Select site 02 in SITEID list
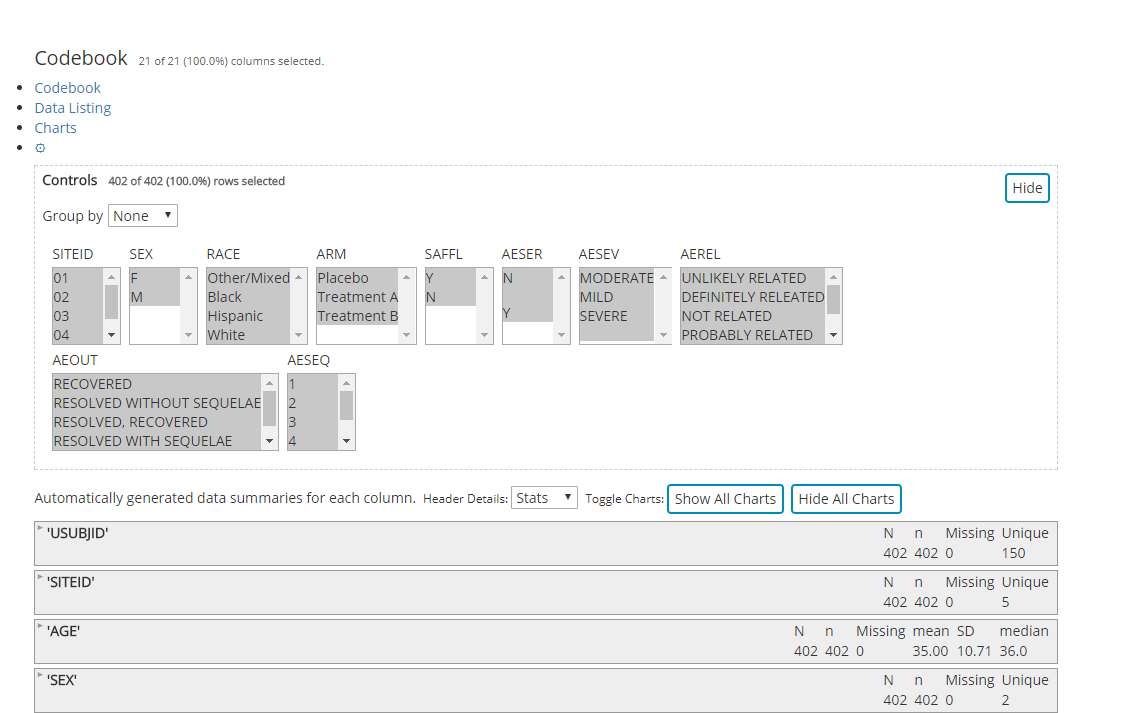Image resolution: width=1123 pixels, height=713 pixels. (77, 297)
